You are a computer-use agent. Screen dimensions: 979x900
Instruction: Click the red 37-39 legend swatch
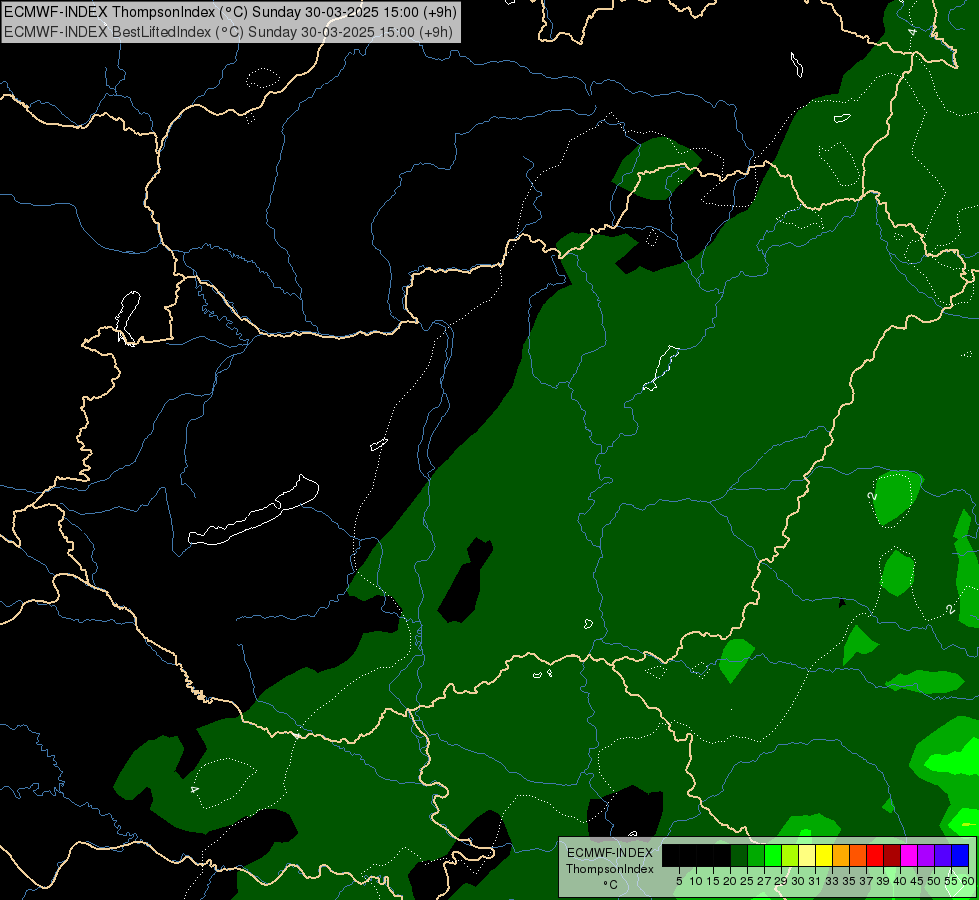(875, 855)
